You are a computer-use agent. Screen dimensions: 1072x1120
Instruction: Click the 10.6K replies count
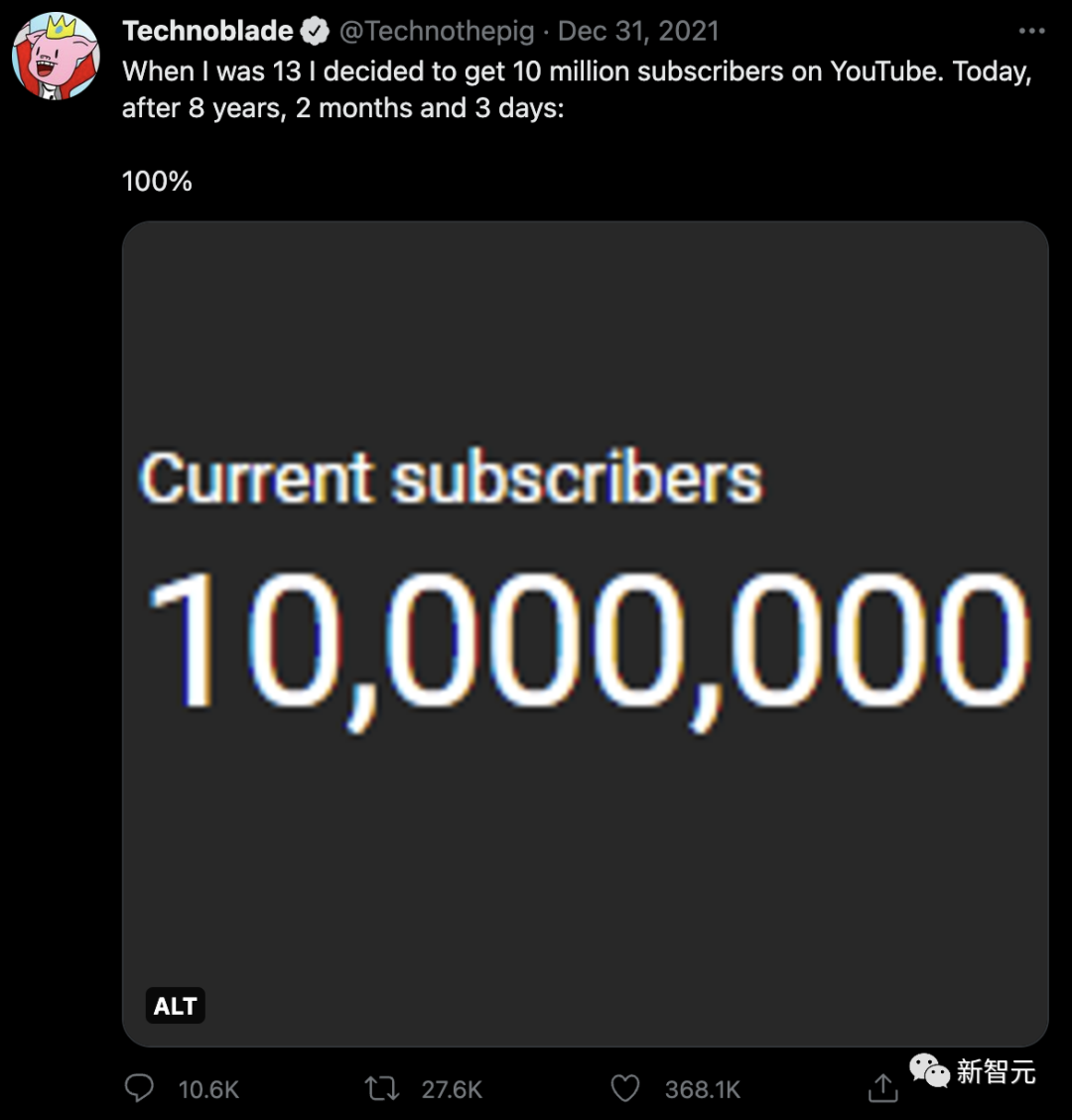(208, 1089)
